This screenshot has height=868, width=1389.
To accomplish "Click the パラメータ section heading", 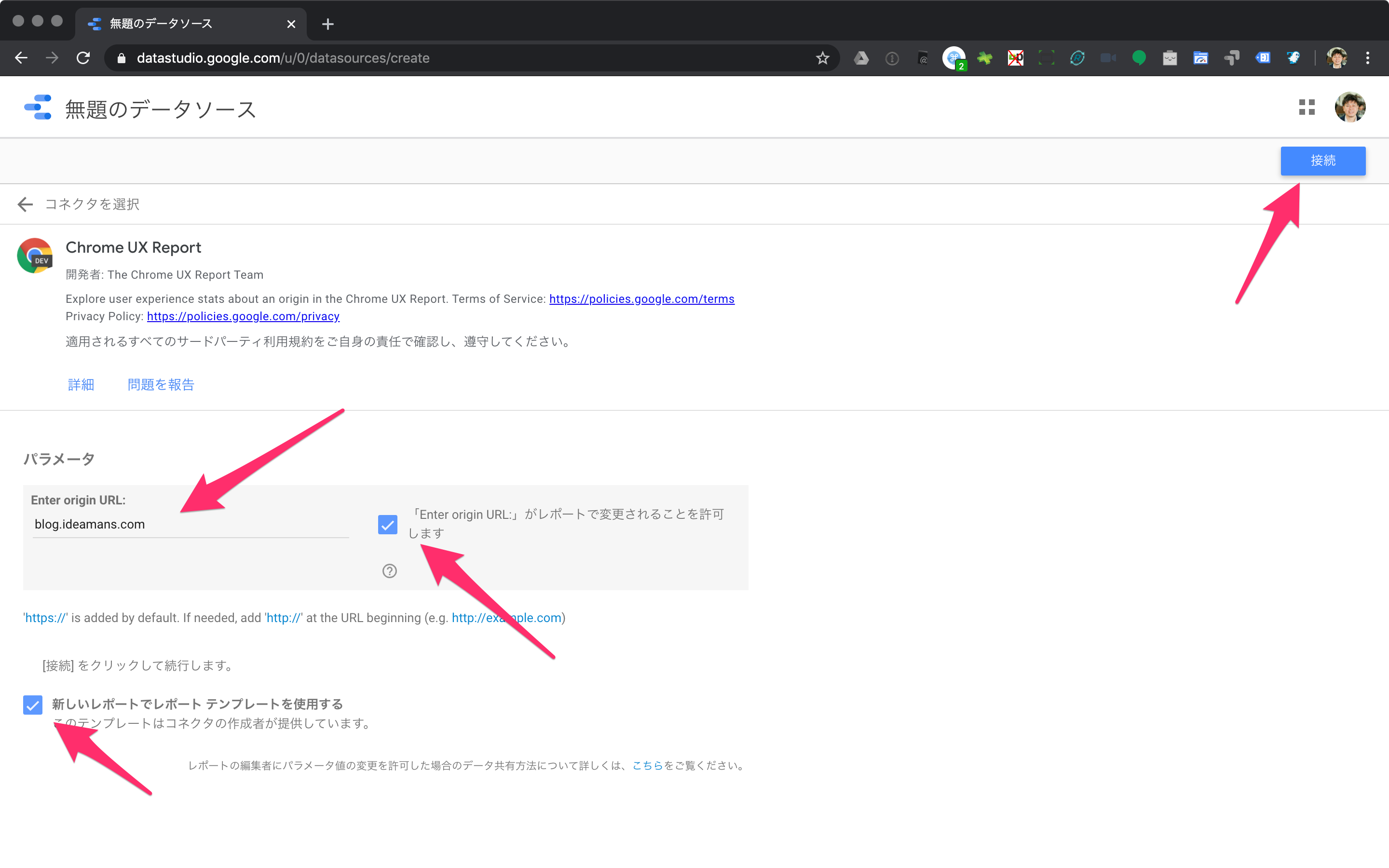I will tap(58, 459).
